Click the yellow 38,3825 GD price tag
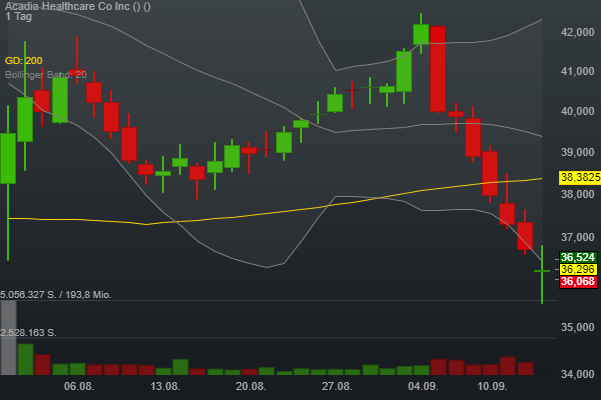 point(580,177)
